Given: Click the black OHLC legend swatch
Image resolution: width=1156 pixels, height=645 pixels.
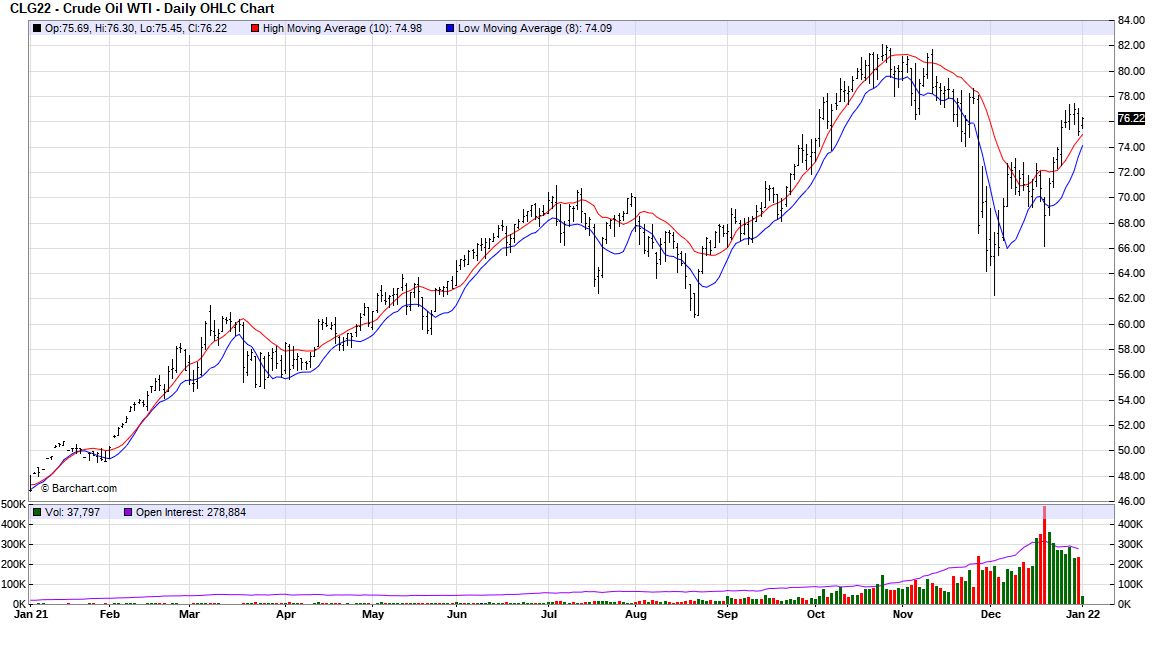Looking at the screenshot, I should tap(37, 28).
